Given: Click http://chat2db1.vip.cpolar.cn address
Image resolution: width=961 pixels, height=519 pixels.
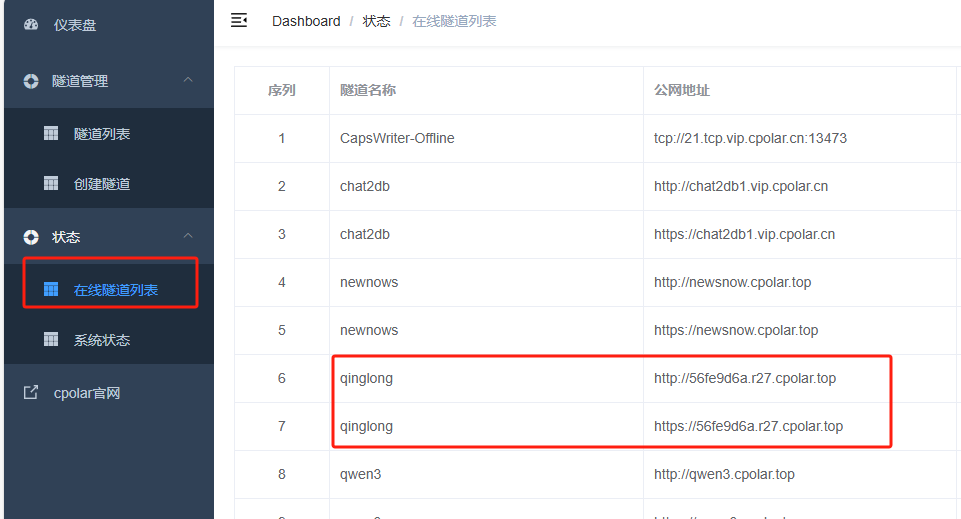Looking at the screenshot, I should [741, 186].
